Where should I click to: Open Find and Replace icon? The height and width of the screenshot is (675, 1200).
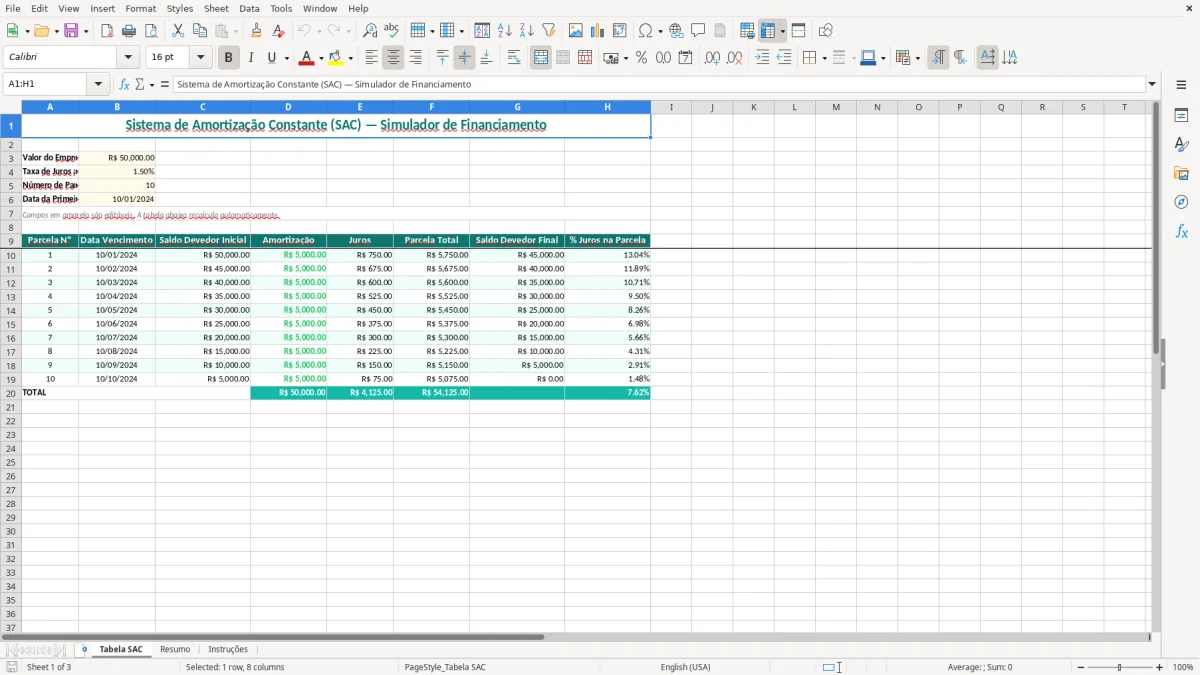369,31
